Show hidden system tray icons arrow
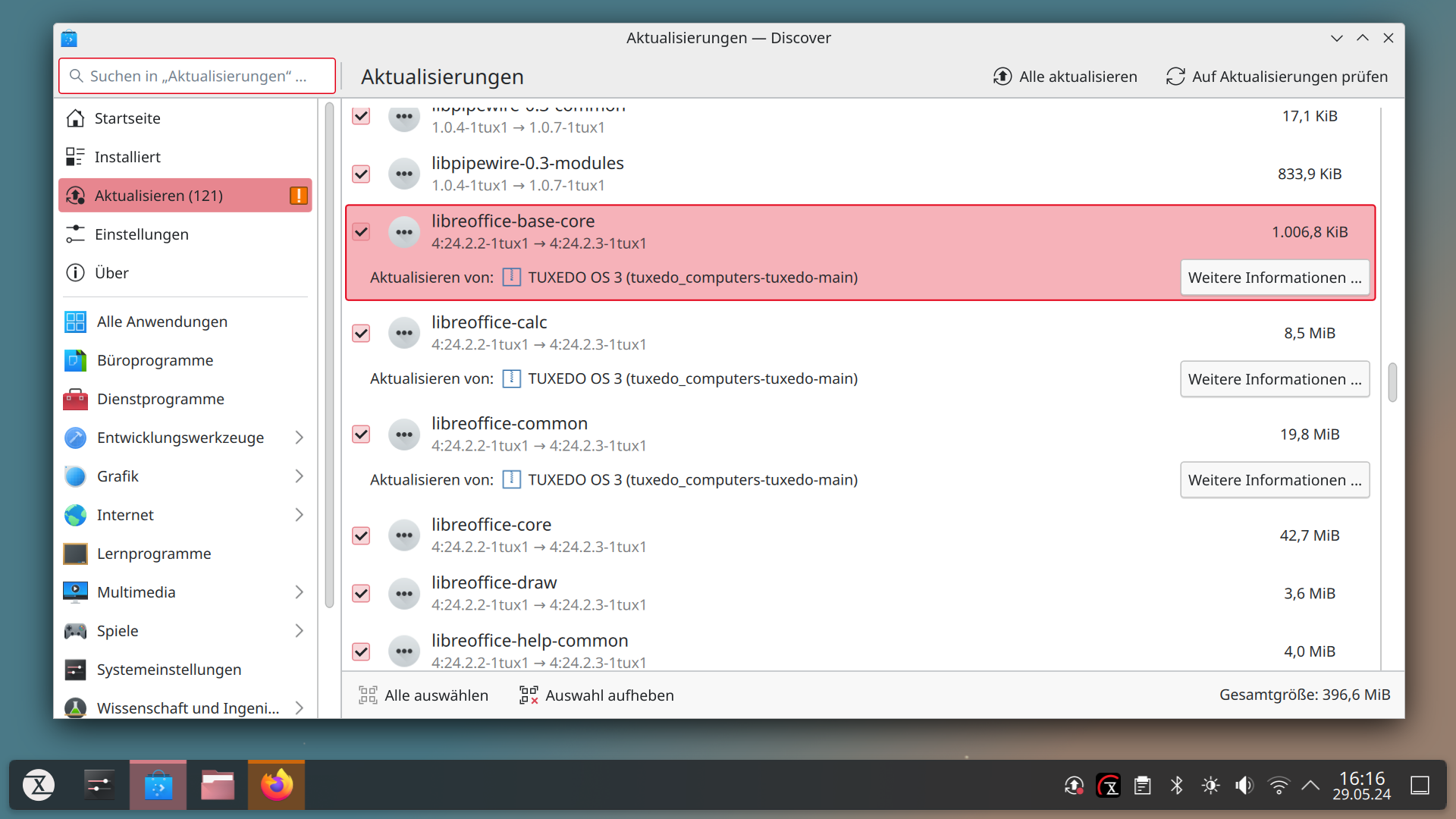The height and width of the screenshot is (819, 1456). pyautogui.click(x=1310, y=785)
